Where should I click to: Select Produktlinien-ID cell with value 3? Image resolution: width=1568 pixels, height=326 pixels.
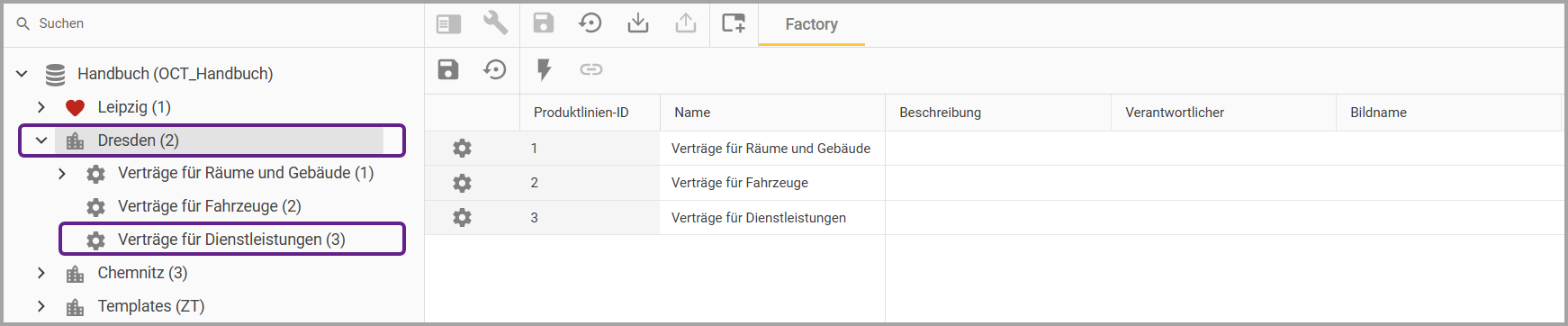tap(590, 218)
